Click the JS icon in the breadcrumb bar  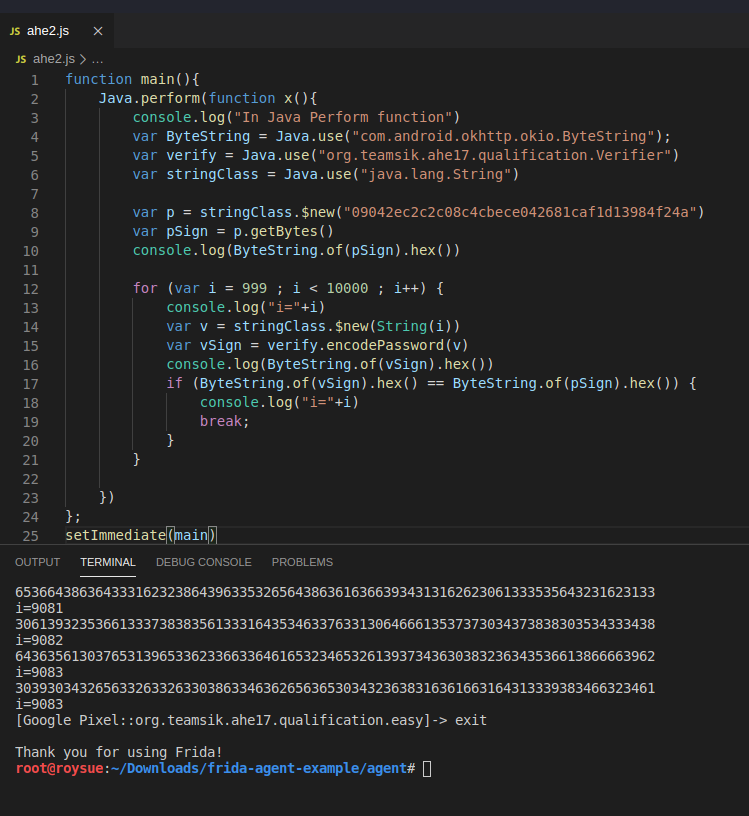click(22, 59)
